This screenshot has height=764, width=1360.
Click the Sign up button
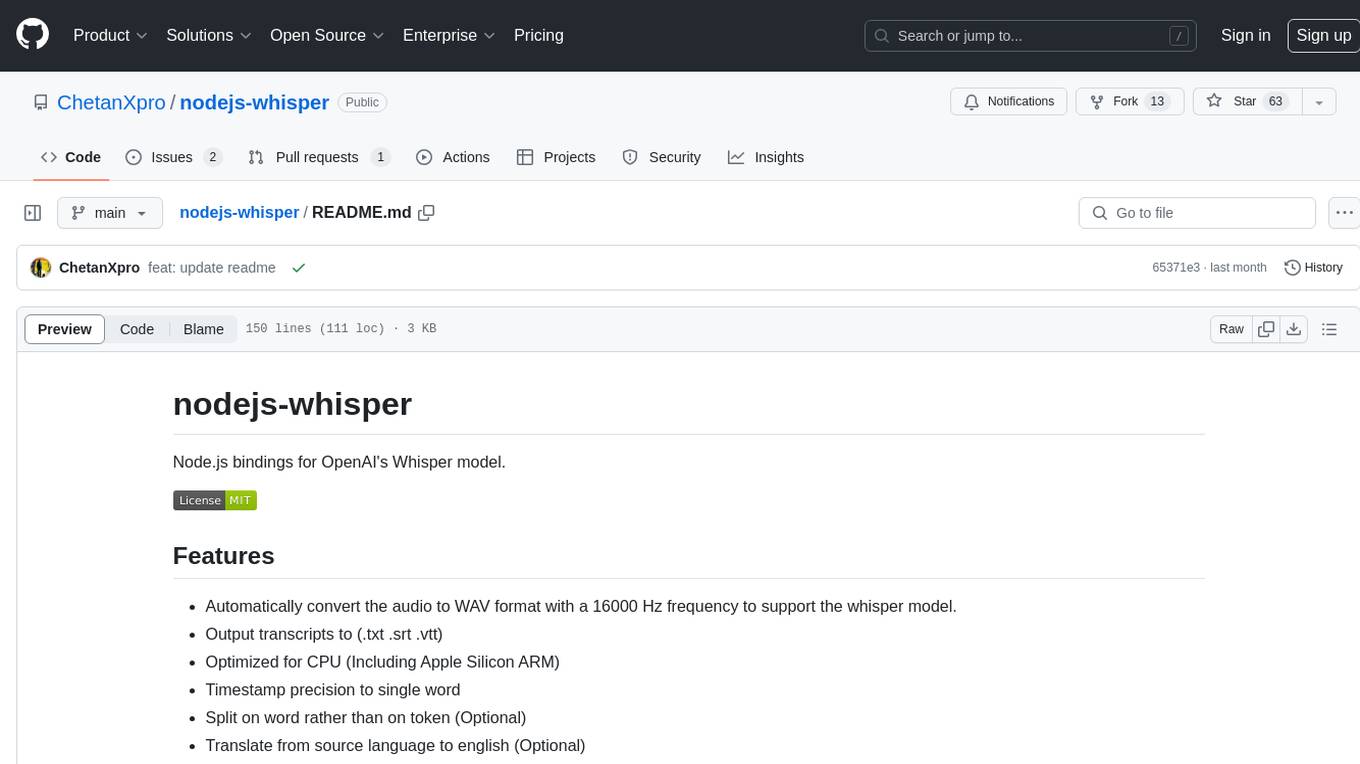(x=1323, y=35)
